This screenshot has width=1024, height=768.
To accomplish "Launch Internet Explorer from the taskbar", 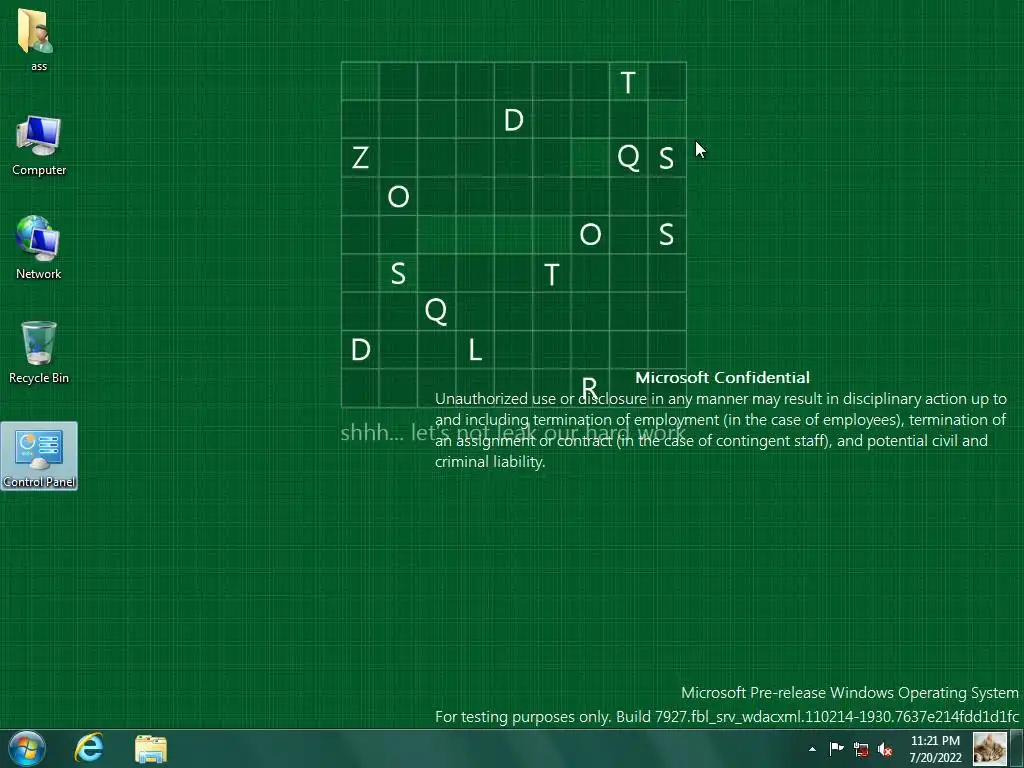I will pos(89,748).
